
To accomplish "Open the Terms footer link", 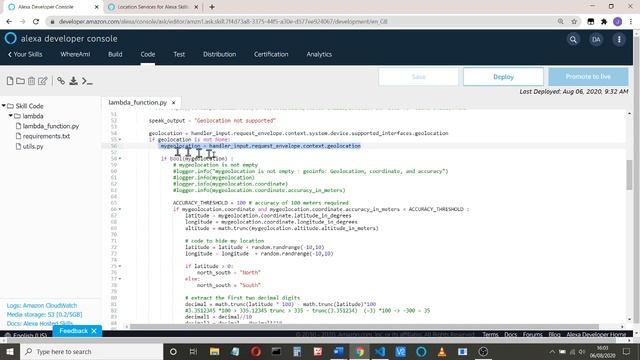I will (x=490, y=334).
